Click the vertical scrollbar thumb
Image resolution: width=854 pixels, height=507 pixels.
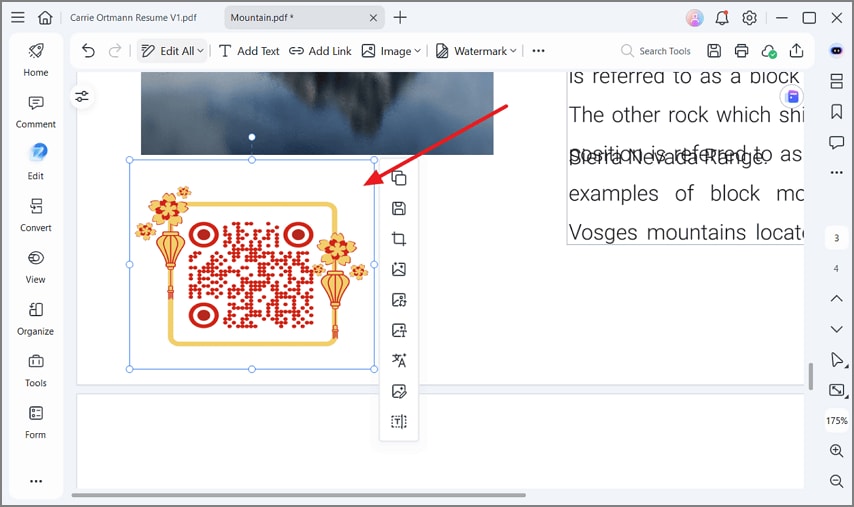(x=810, y=376)
